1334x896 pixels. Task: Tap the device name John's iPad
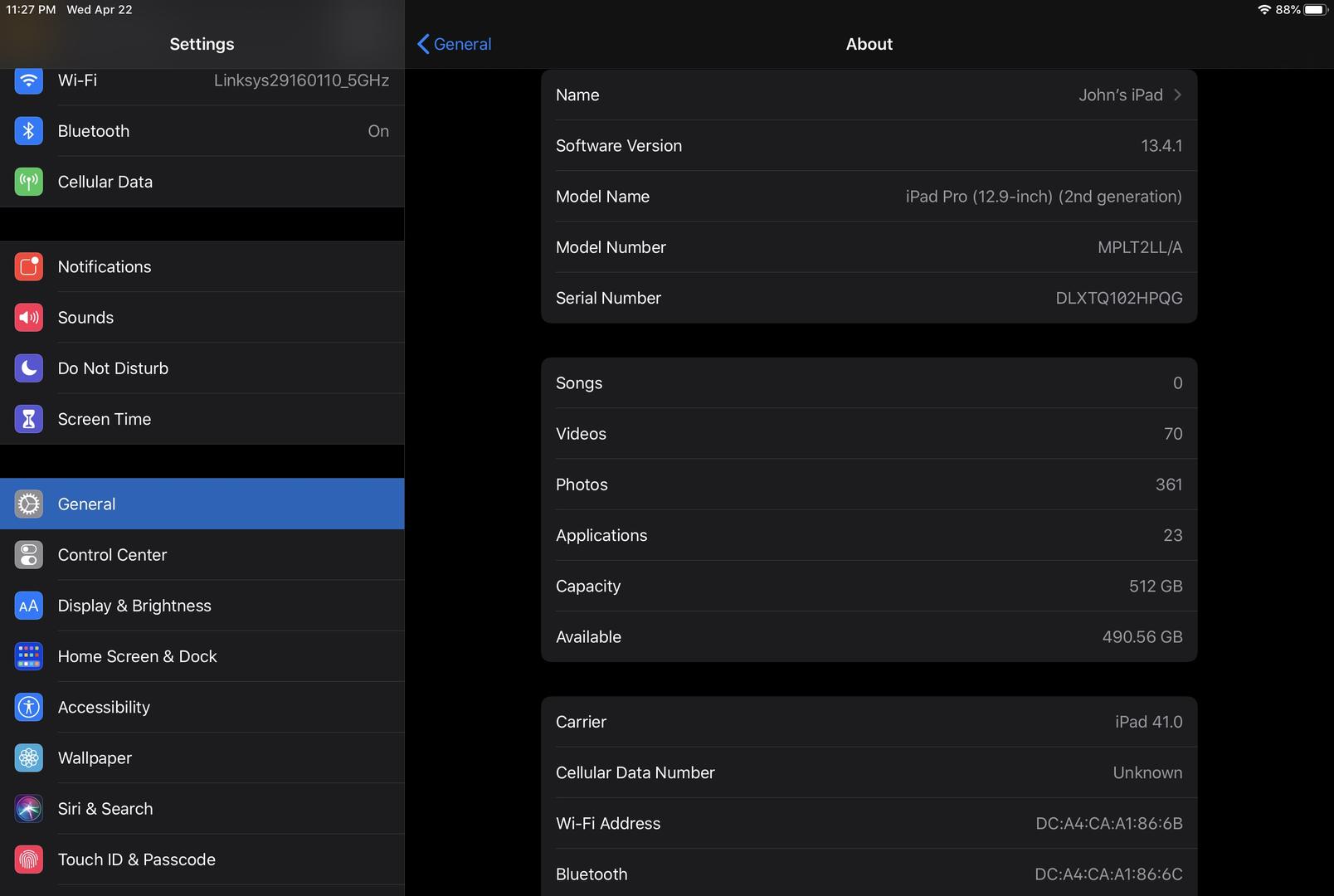point(1121,95)
